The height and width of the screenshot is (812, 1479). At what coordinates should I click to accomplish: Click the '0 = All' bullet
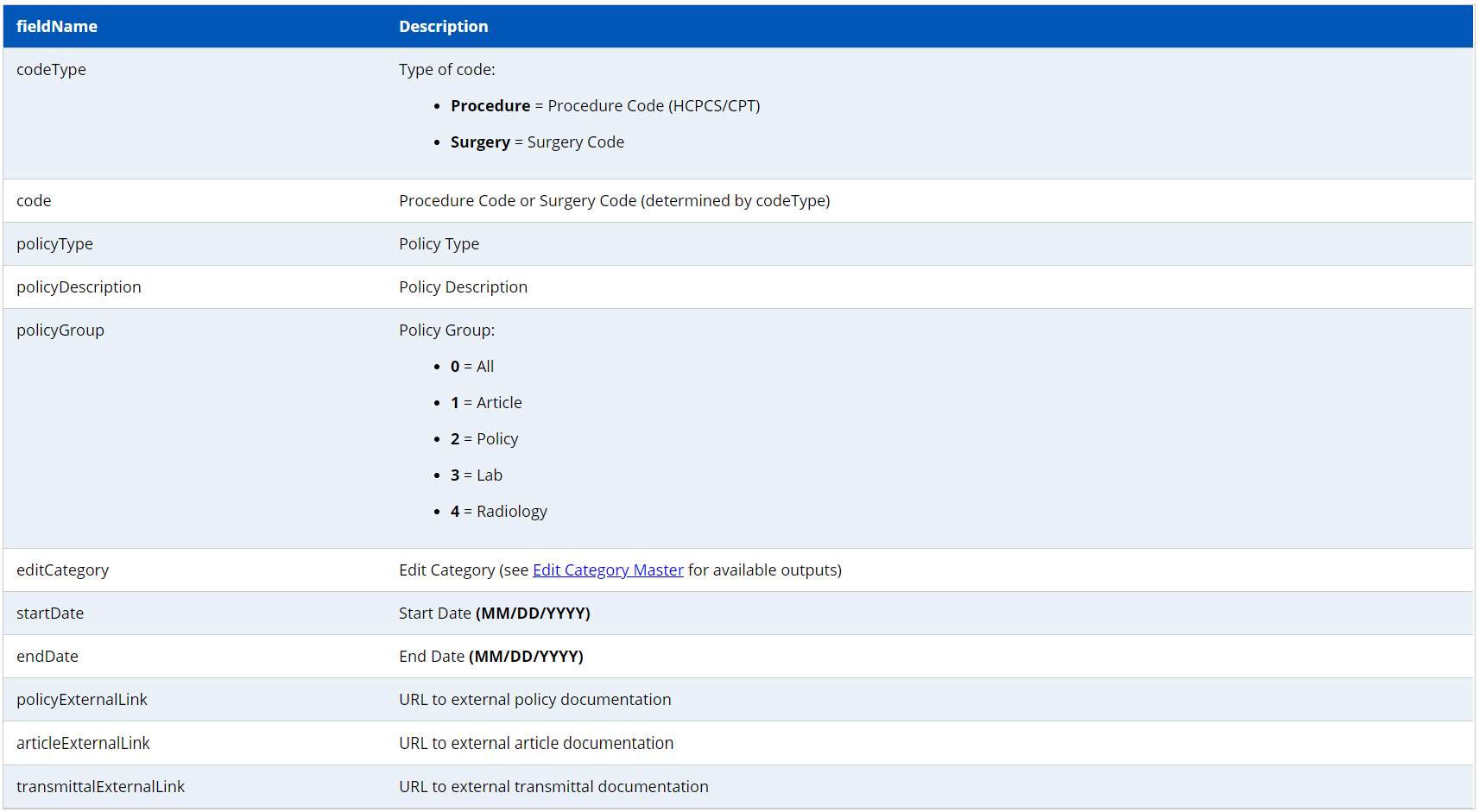point(472,367)
